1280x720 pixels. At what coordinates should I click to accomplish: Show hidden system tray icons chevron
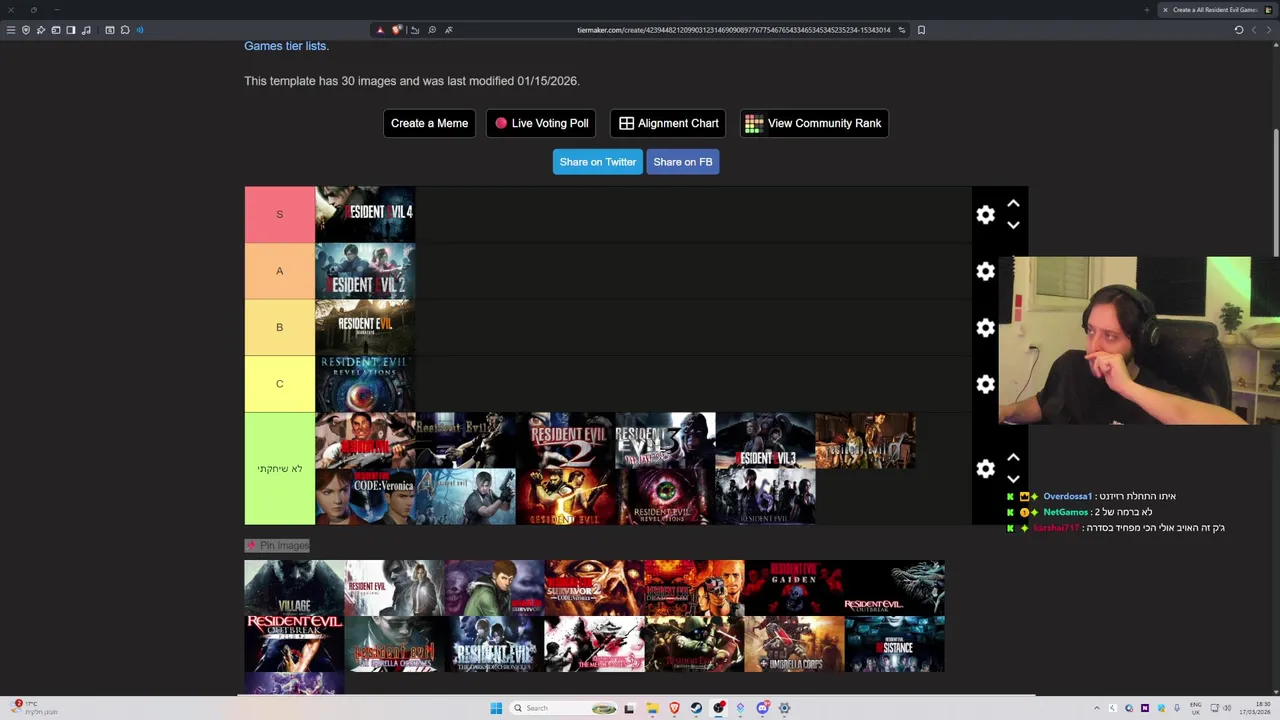[x=1097, y=708]
